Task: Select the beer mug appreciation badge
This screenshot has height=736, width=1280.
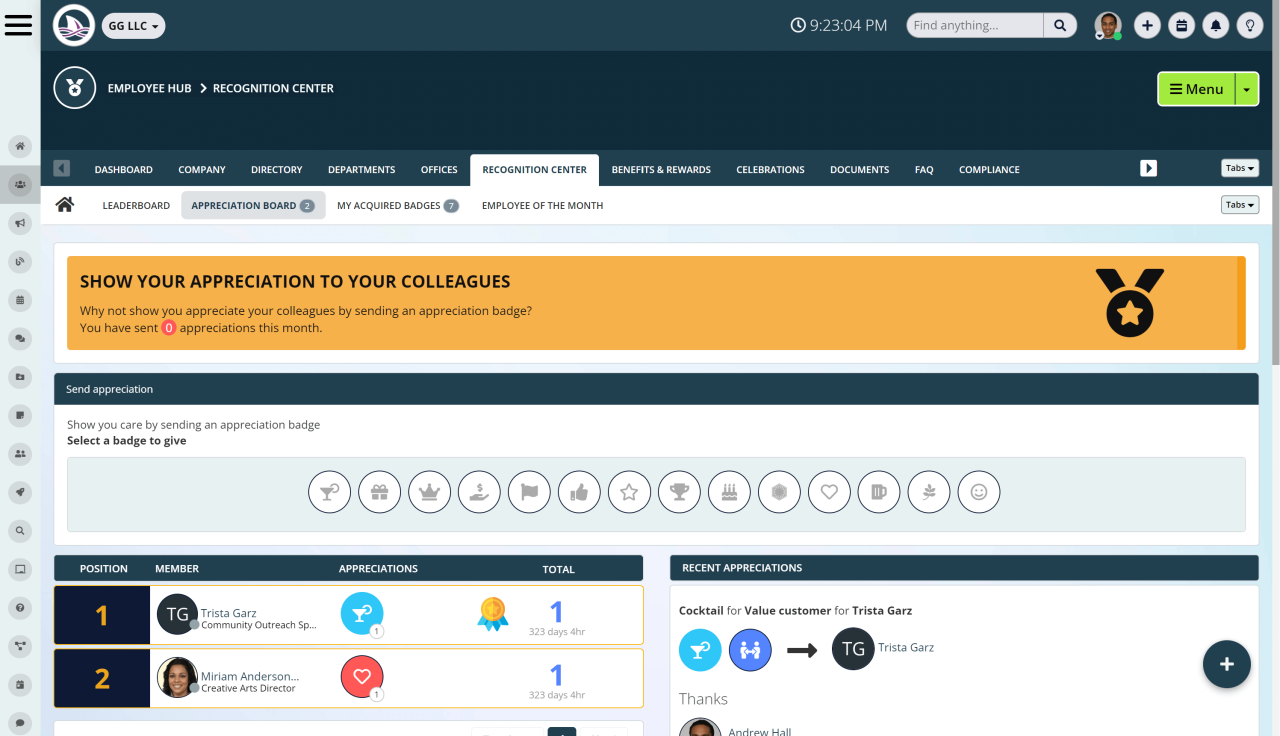Action: pyautogui.click(x=879, y=491)
